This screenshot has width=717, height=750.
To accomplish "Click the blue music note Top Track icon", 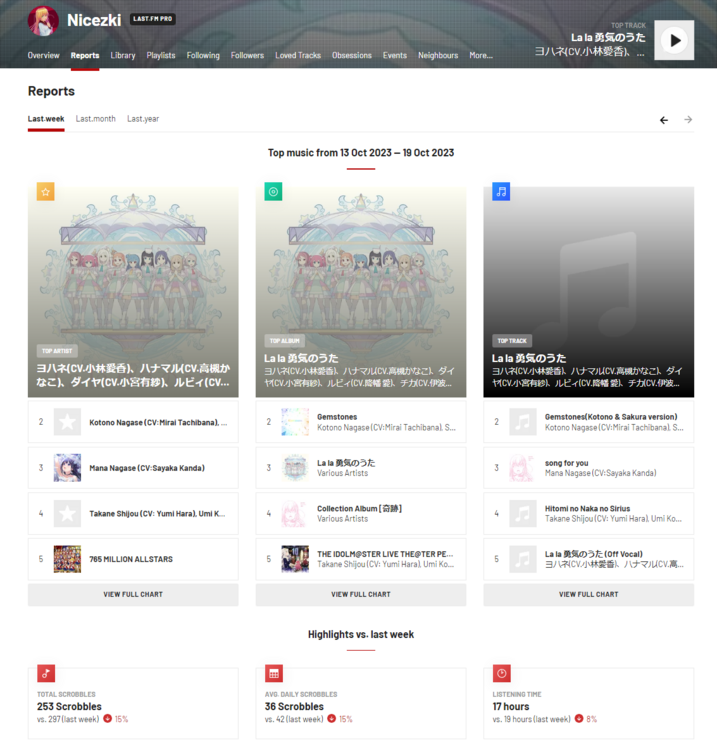I will [x=501, y=191].
